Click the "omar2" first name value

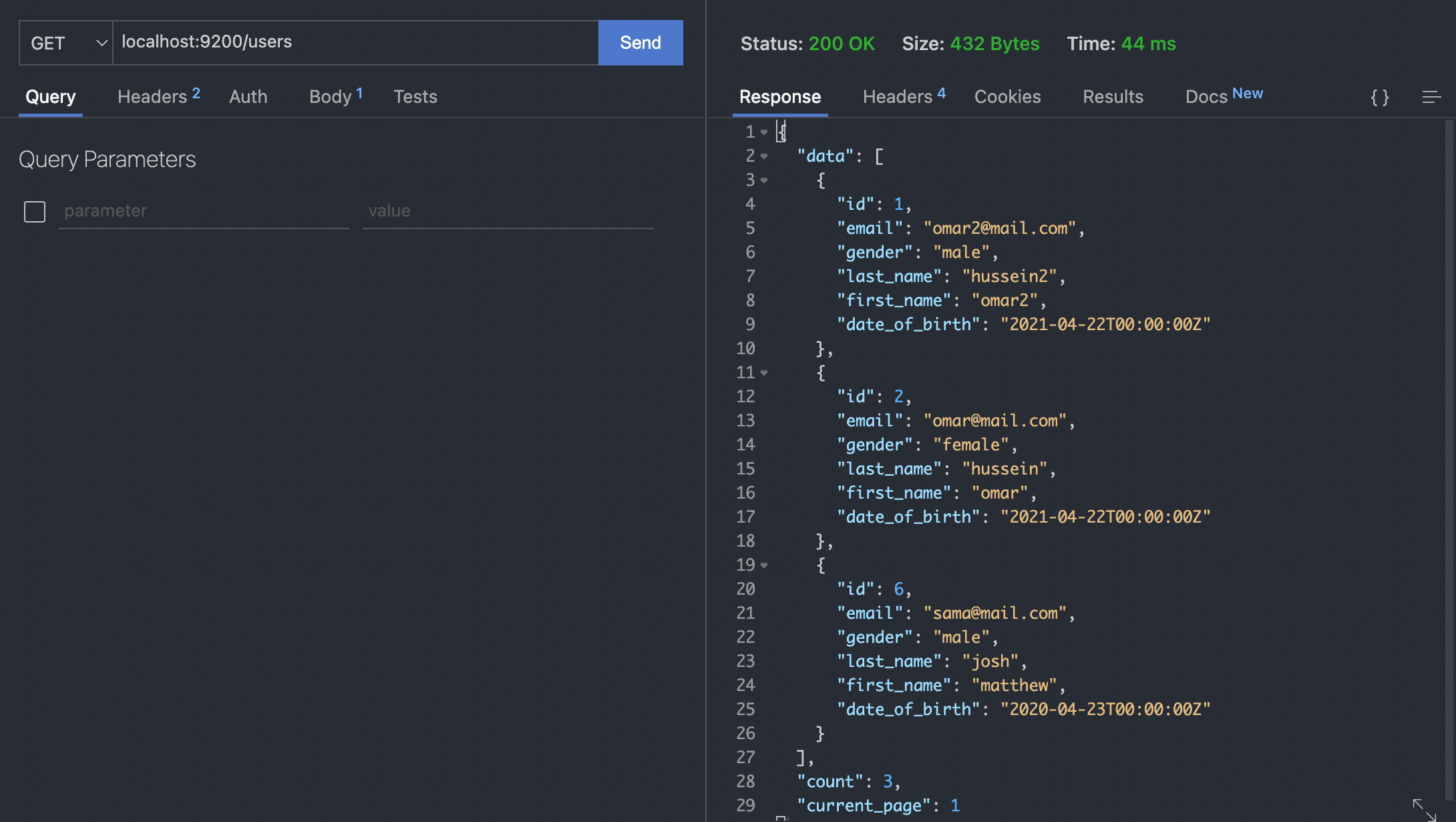pyautogui.click(x=1005, y=301)
